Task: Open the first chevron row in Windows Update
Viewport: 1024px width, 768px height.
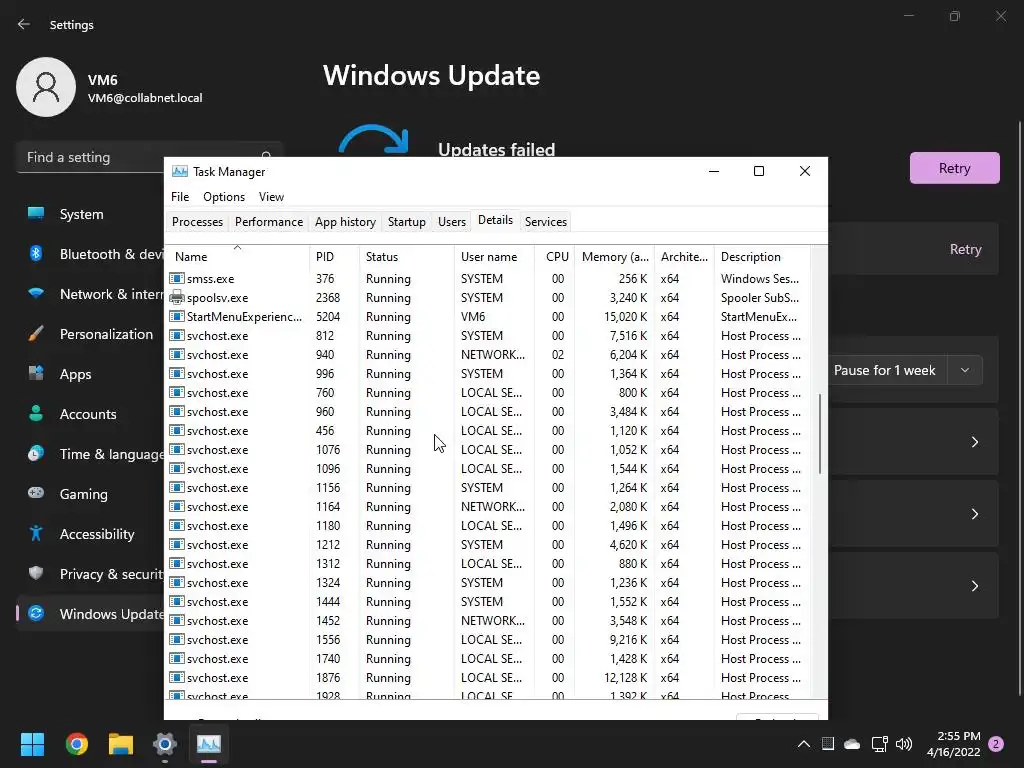Action: coord(974,441)
